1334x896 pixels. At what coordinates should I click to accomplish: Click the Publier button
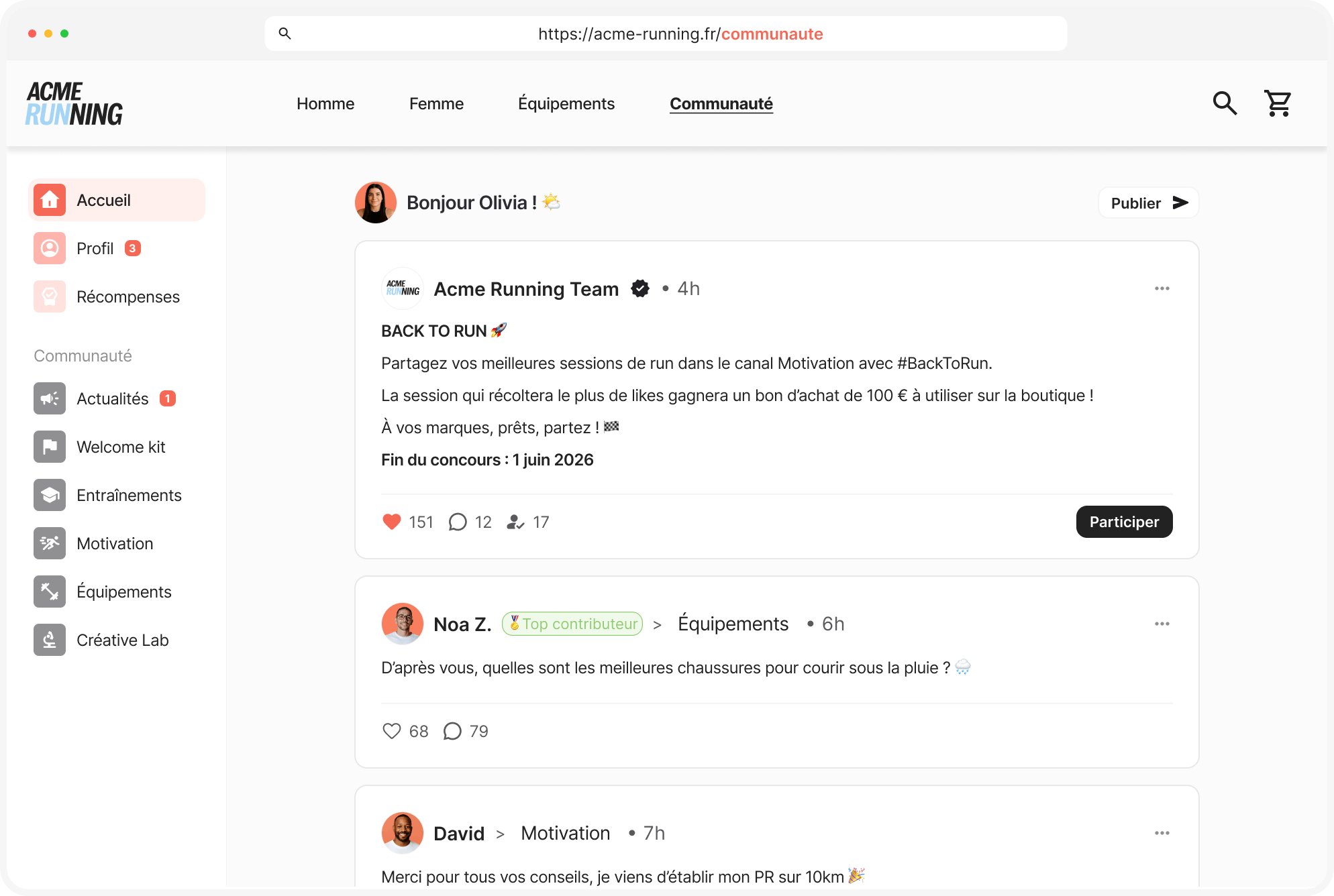click(x=1147, y=203)
